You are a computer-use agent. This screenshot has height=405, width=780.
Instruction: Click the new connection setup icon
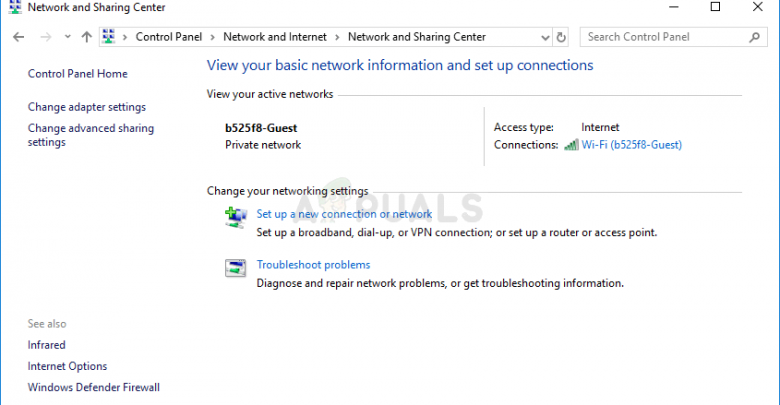tap(236, 216)
